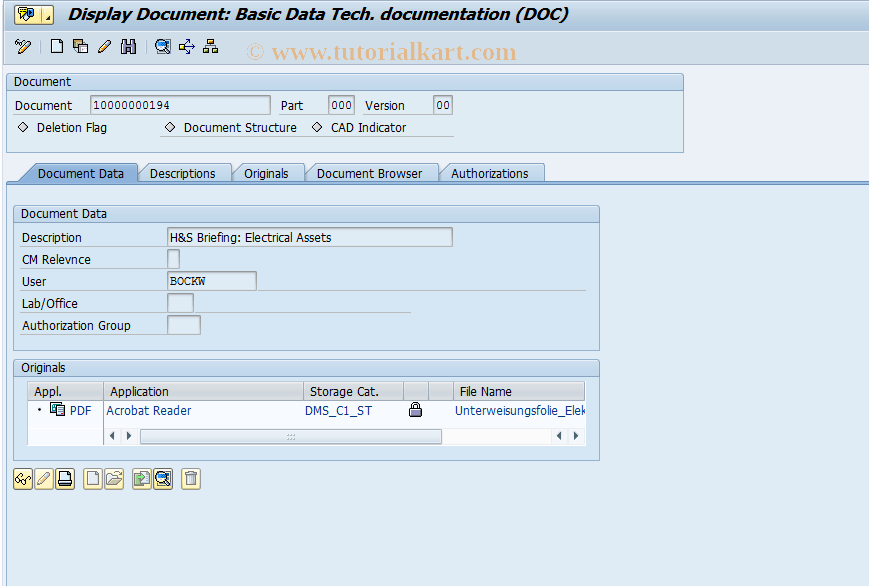
Task: Click the Print original icon
Action: tap(64, 479)
